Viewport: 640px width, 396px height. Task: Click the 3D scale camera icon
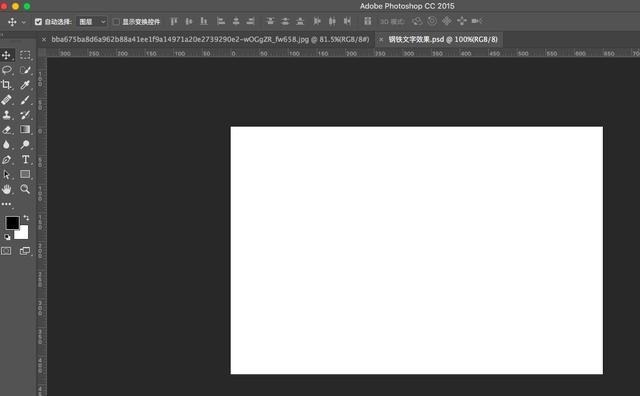(477, 21)
